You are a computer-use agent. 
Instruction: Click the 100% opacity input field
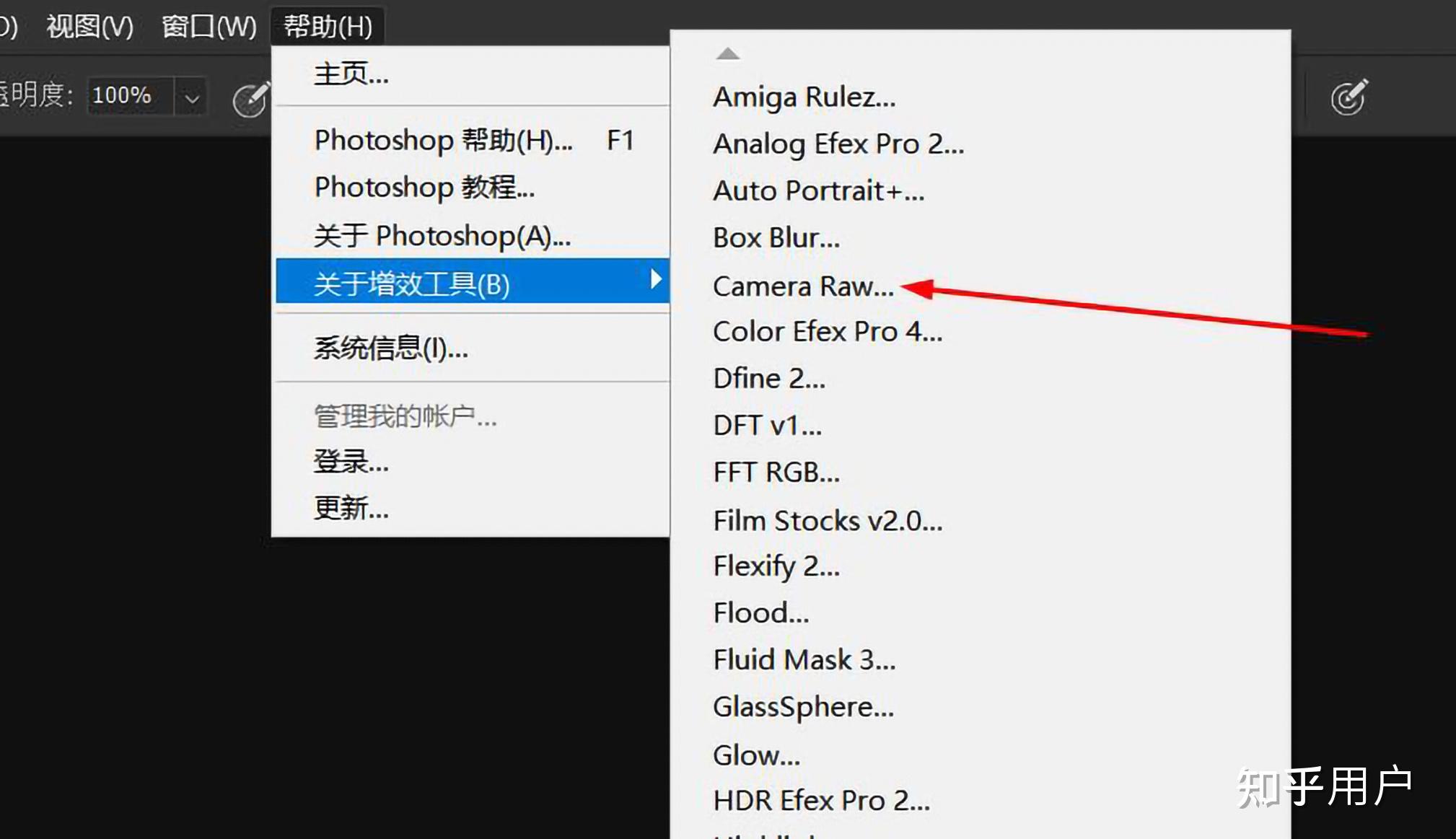130,96
